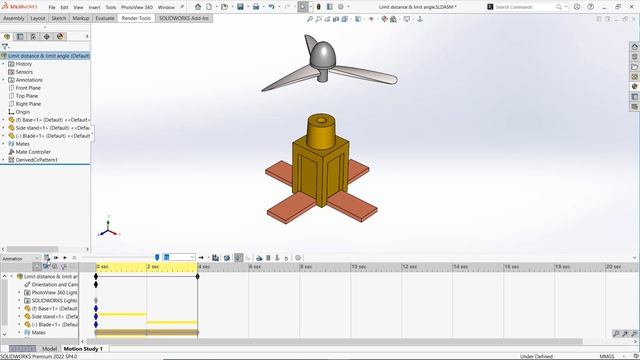Click the Select cursor tool icon

(302, 7)
